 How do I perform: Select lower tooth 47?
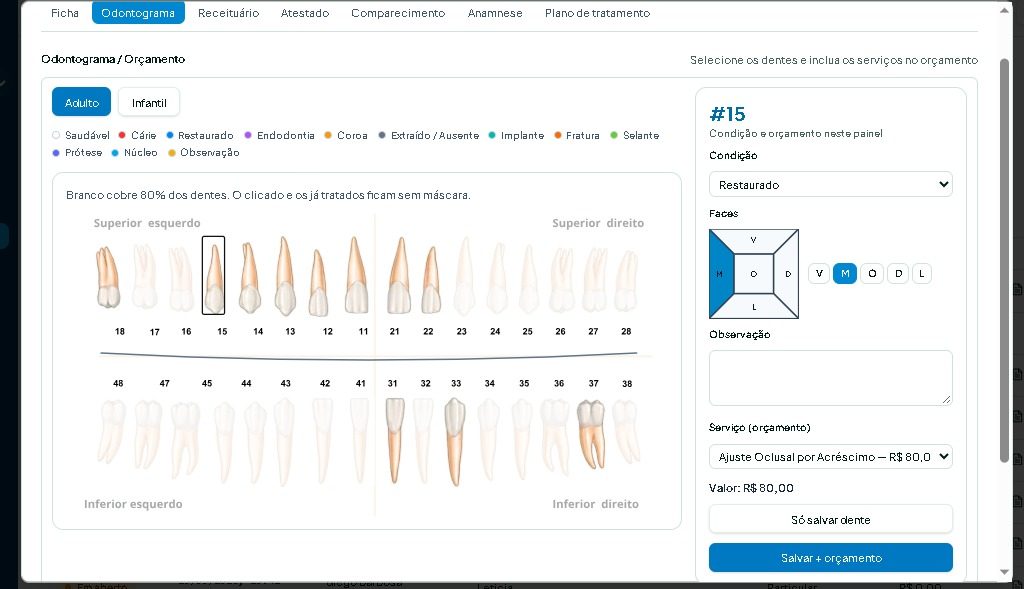click(x=148, y=434)
